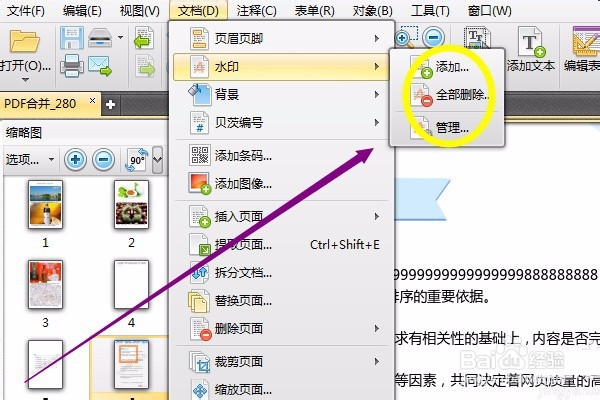Open the 裁剪页面 submenu
Viewport: 600px width, 400px height.
click(x=284, y=361)
